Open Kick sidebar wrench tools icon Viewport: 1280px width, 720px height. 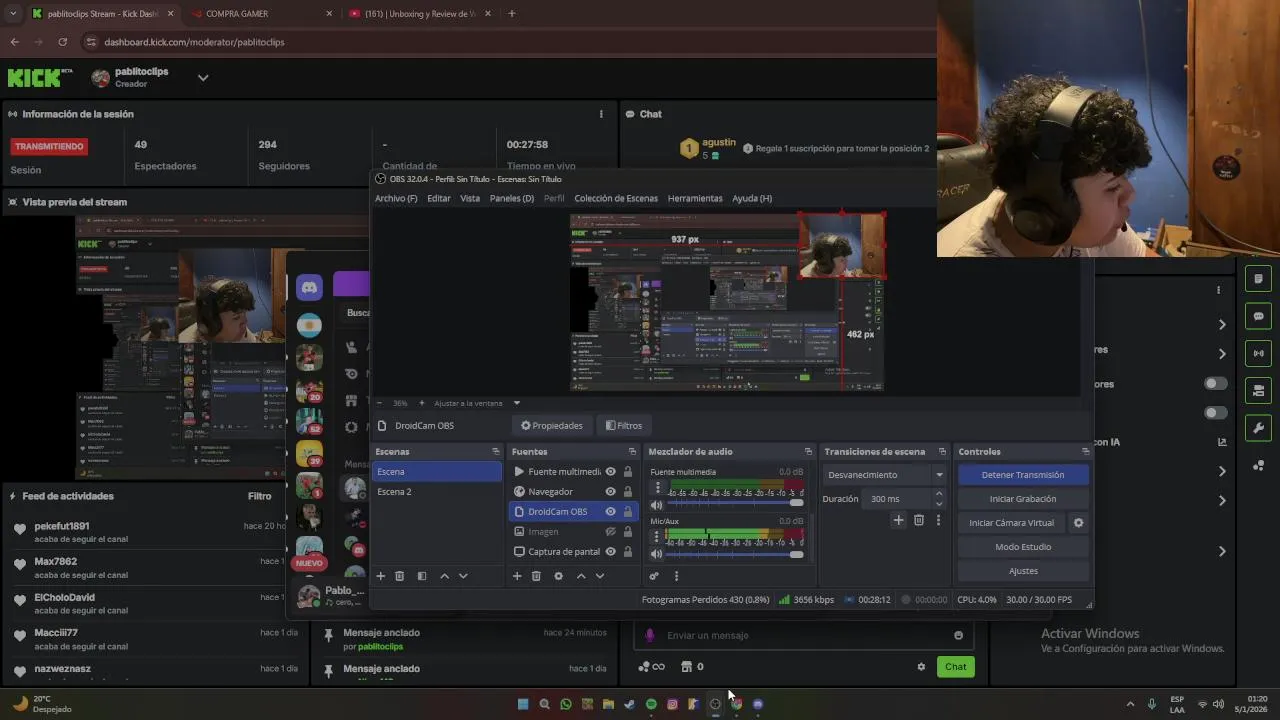pos(1258,428)
